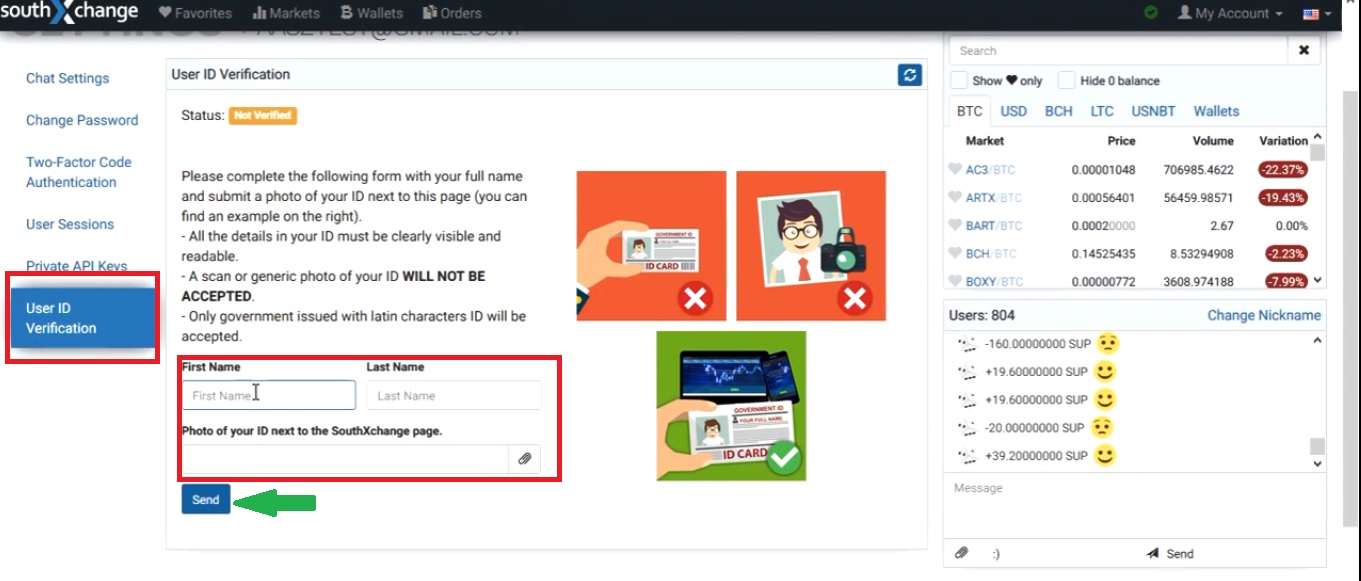This screenshot has height=581, width=1361.
Task: Click sad emoji beside -20.00000000 SUP
Action: 1102,427
